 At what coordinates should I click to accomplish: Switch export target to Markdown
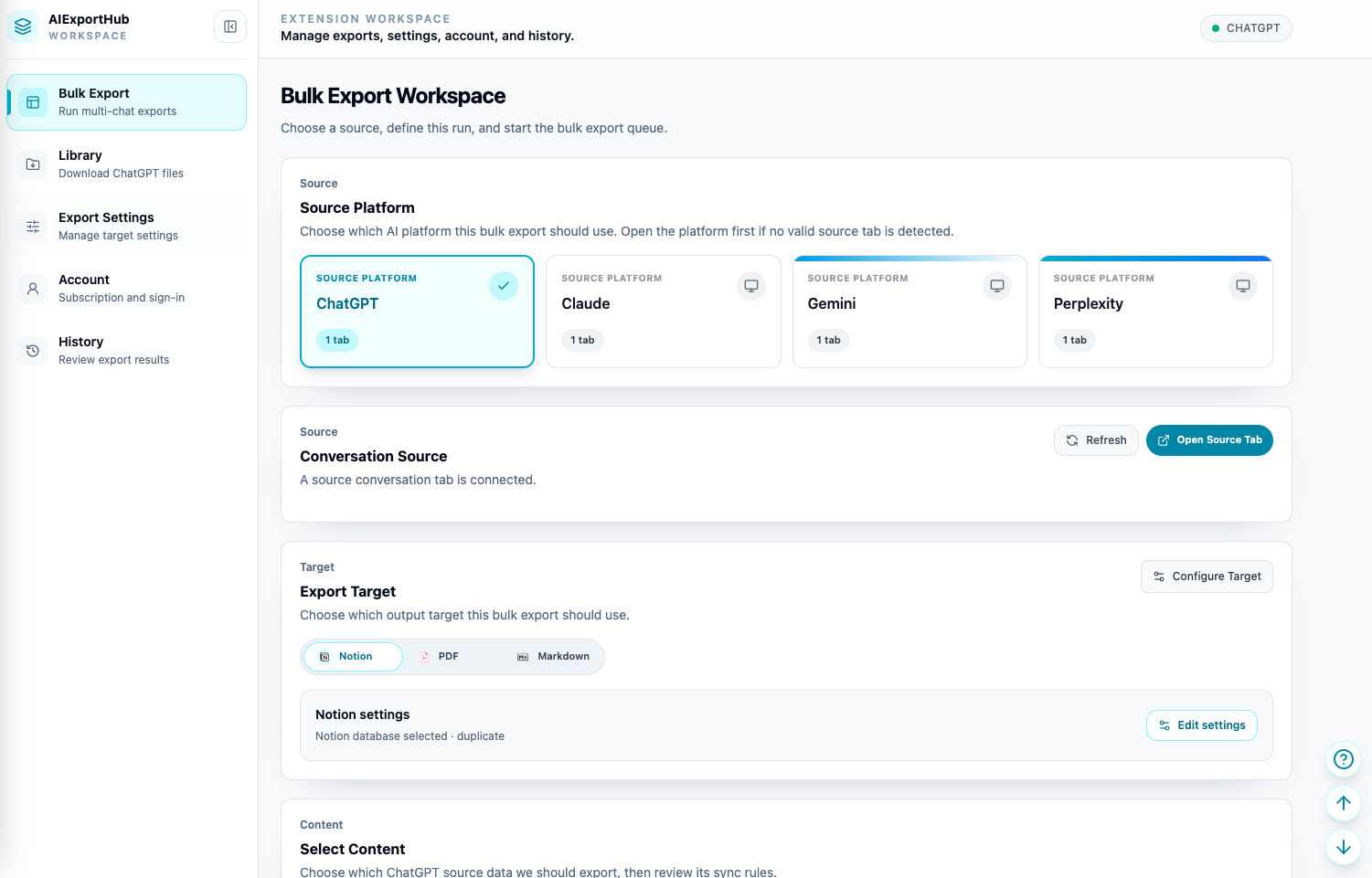coord(553,657)
